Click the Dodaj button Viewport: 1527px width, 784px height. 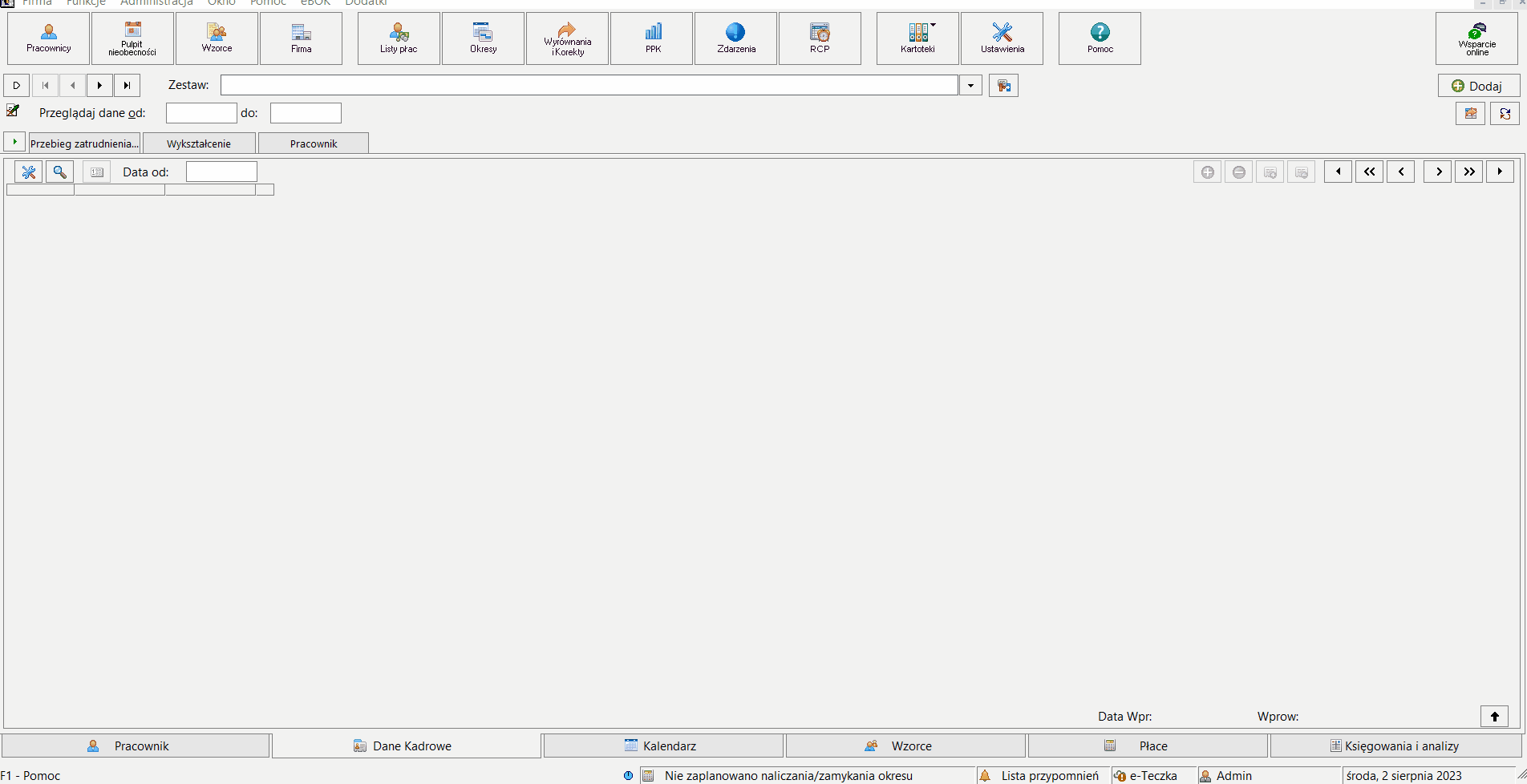pos(1478,86)
